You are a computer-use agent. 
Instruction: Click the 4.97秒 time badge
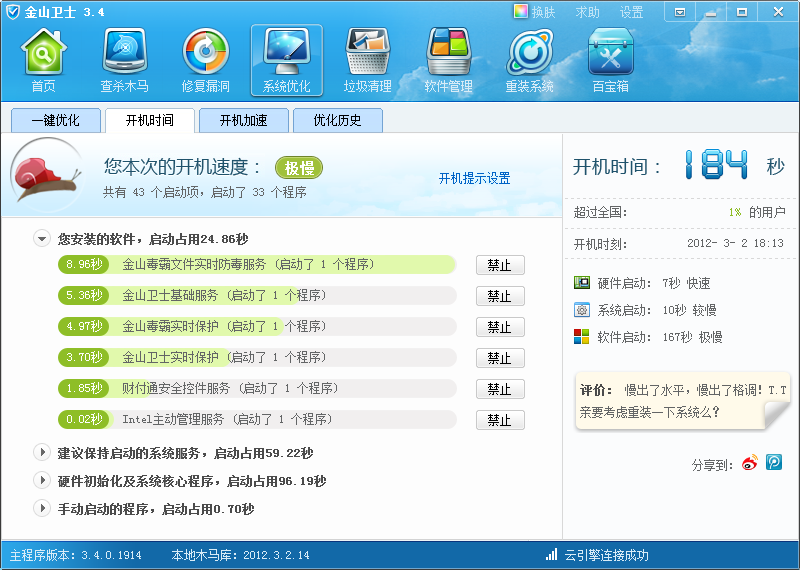(x=84, y=327)
